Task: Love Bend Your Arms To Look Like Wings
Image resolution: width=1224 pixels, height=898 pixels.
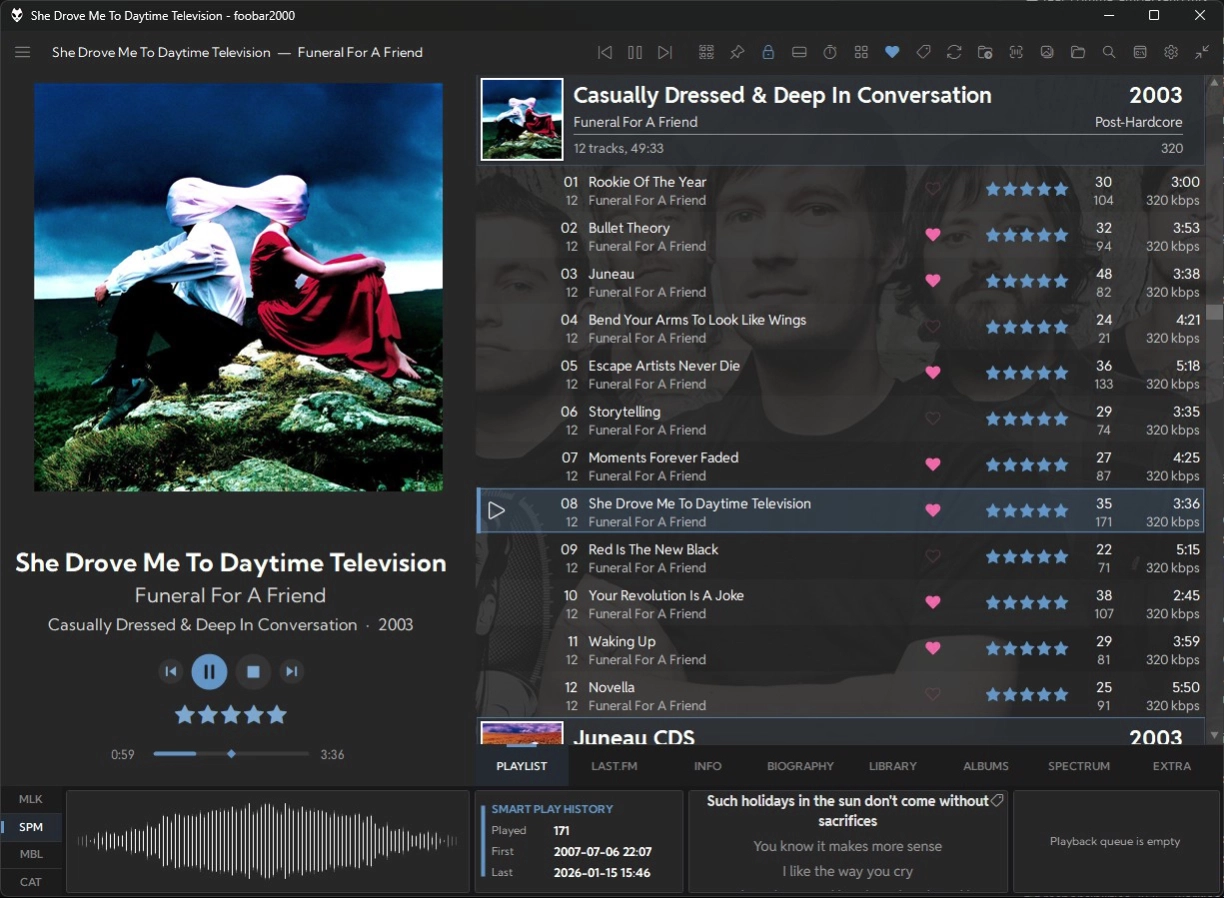Action: 933,327
